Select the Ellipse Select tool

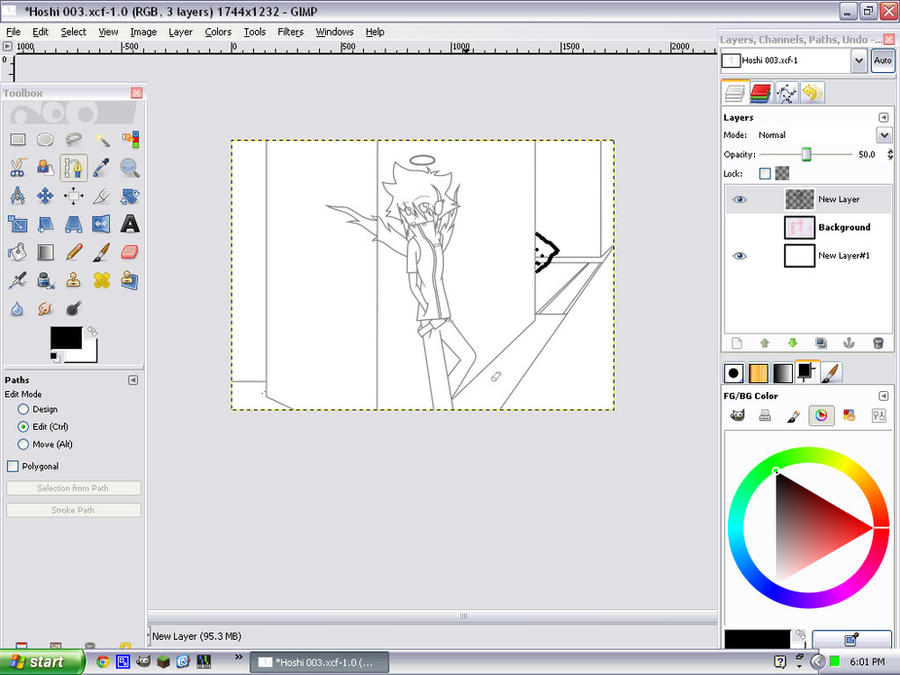point(45,139)
